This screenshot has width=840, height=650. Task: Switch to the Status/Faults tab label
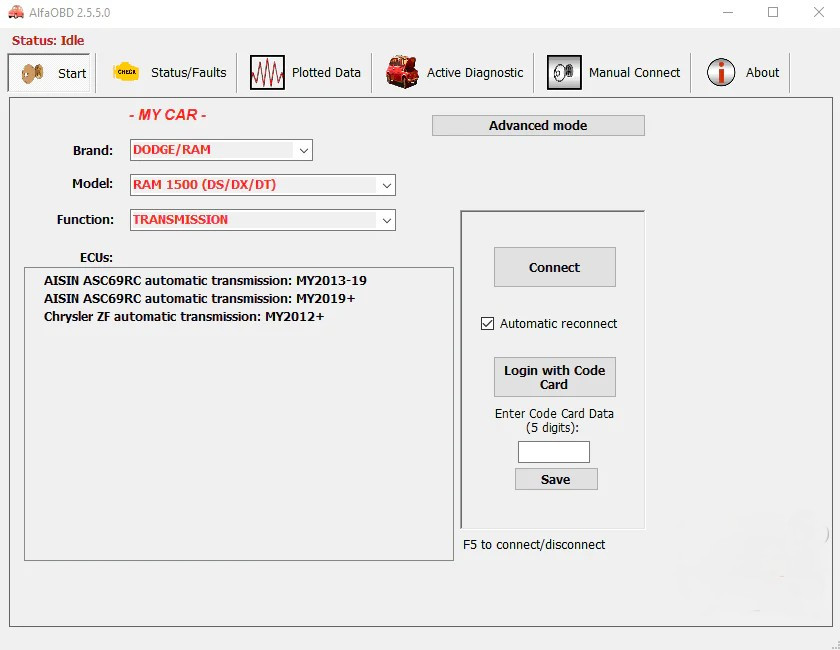(188, 73)
